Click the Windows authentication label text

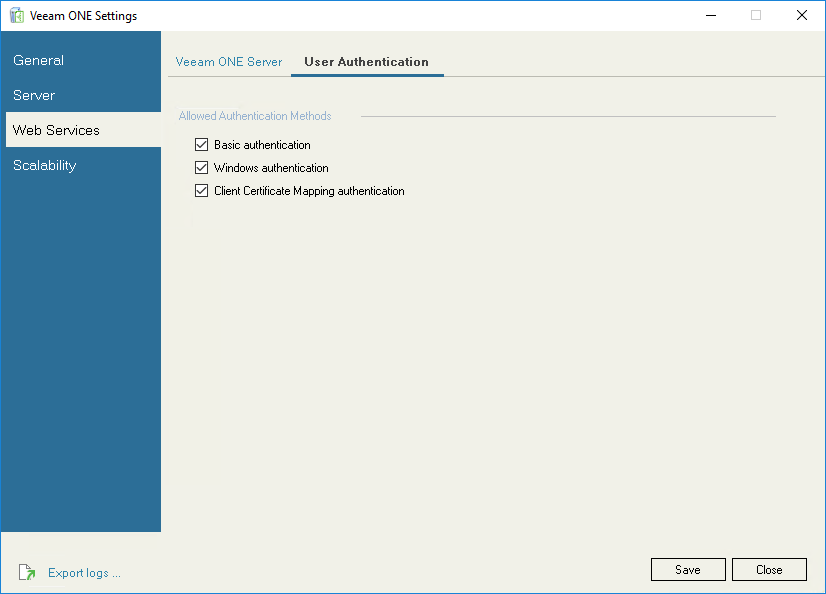coord(271,168)
